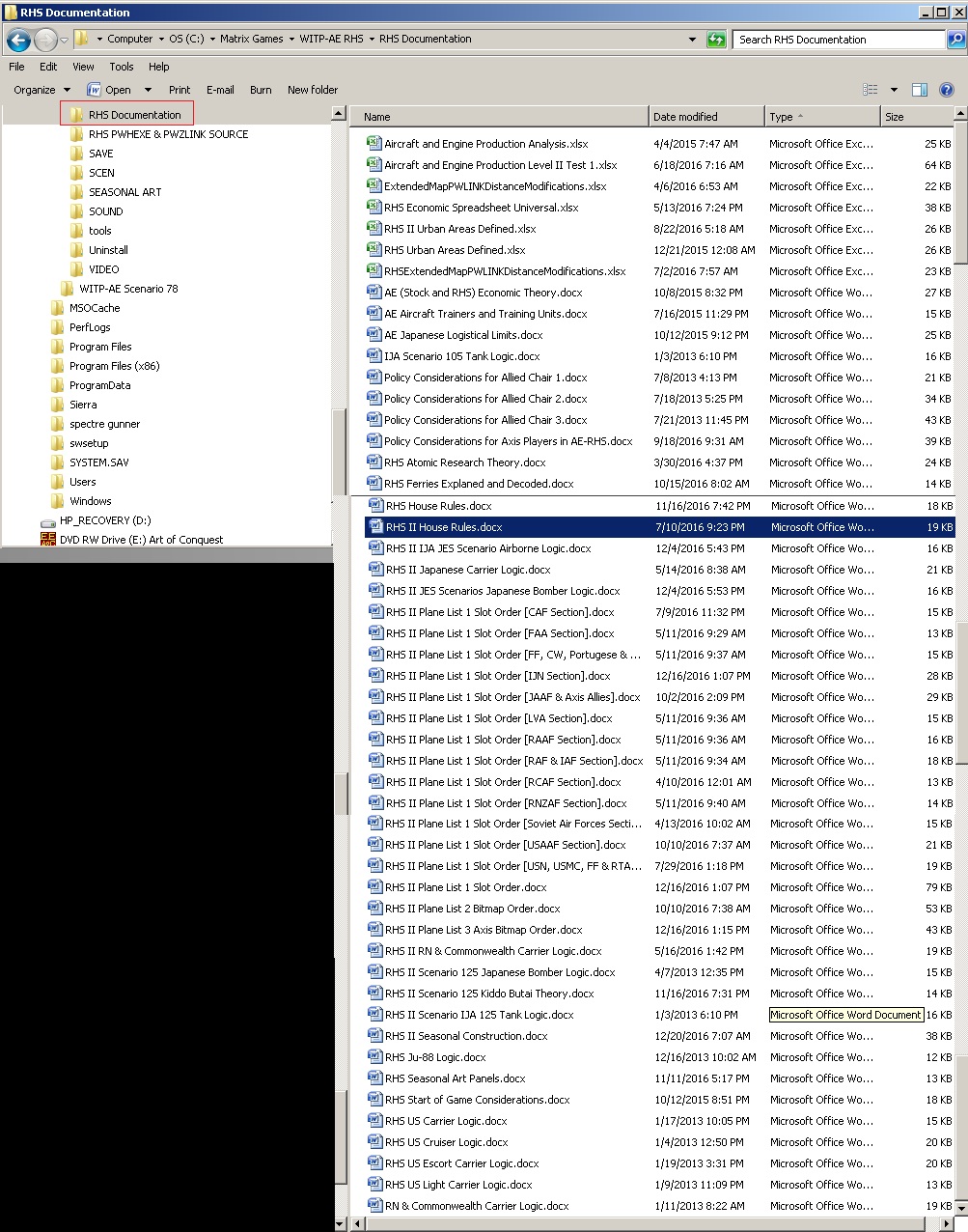This screenshot has height=1232, width=968.
Task: Select the SAVE folder icon in tree
Action: coord(77,154)
